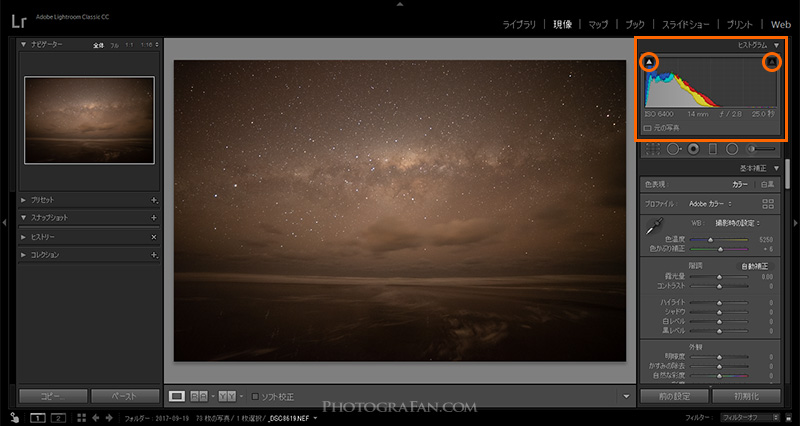Toggle shadow clipping indicator in histogram

coord(649,62)
